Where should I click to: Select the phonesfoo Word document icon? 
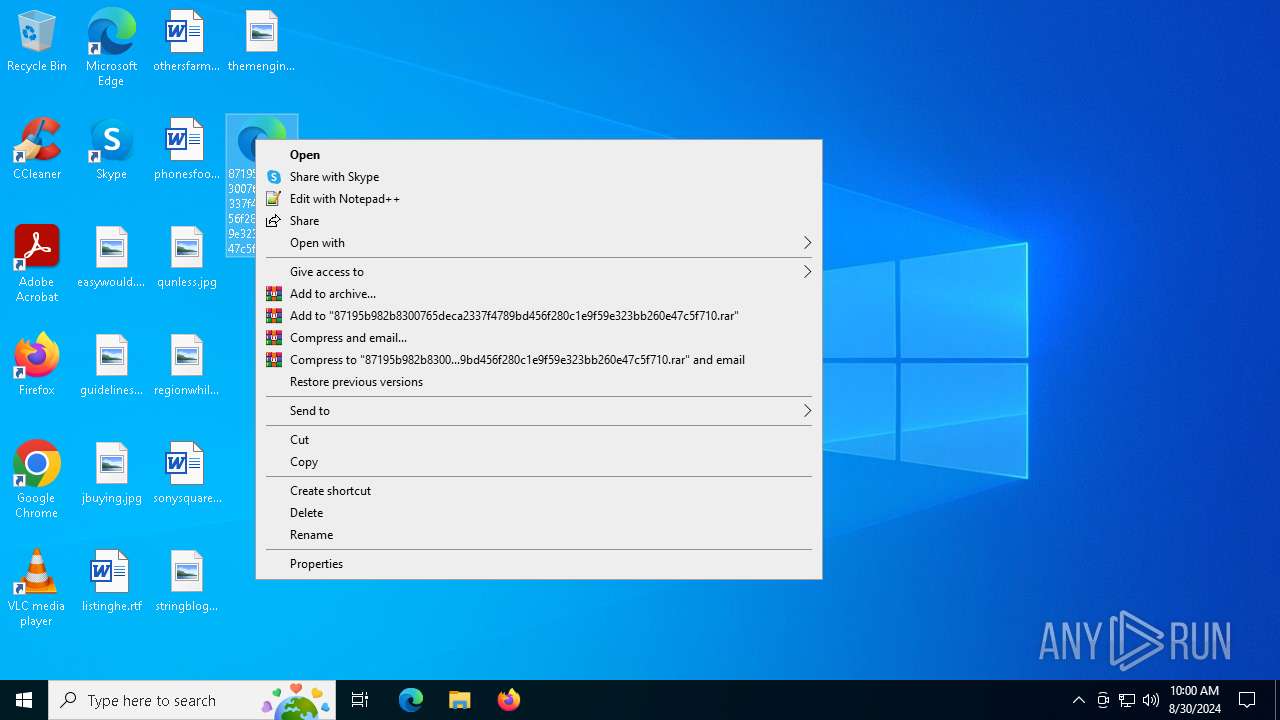(186, 150)
